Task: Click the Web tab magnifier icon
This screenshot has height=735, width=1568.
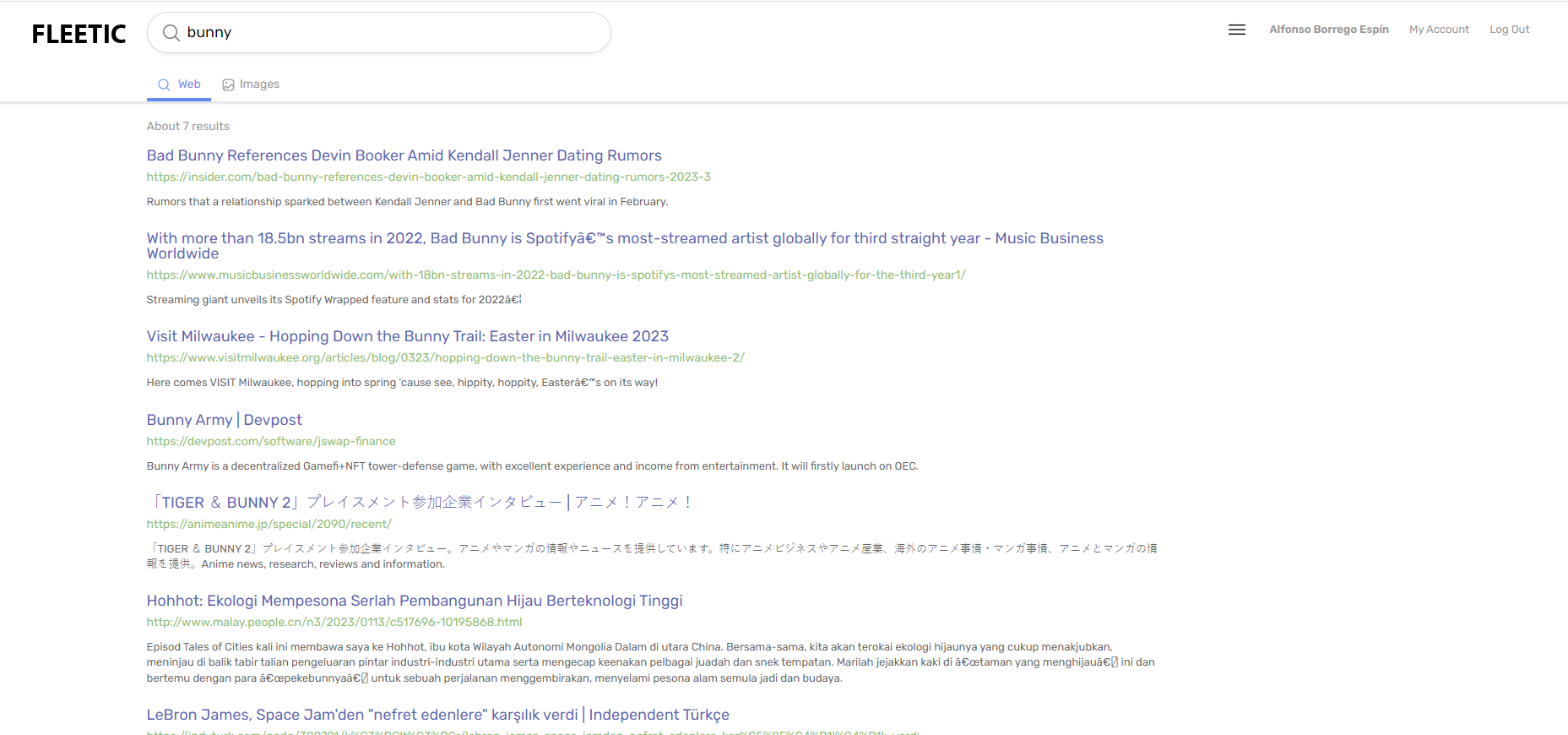Action: [164, 84]
